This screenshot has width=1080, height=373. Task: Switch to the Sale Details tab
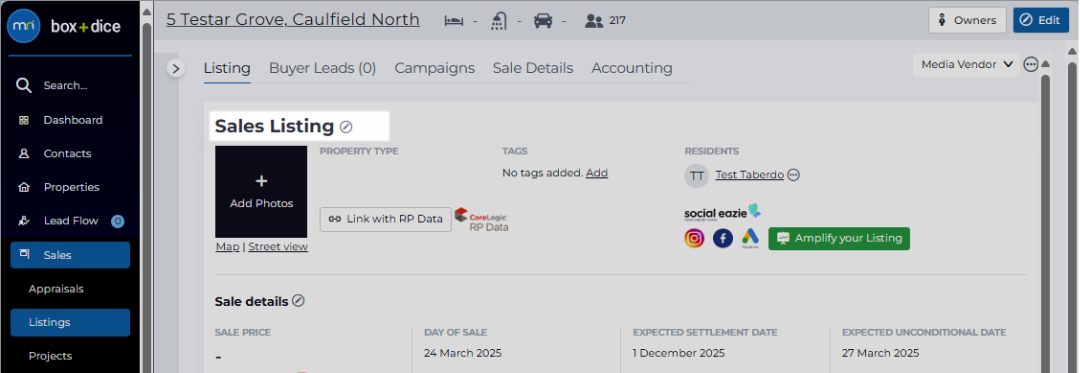533,68
